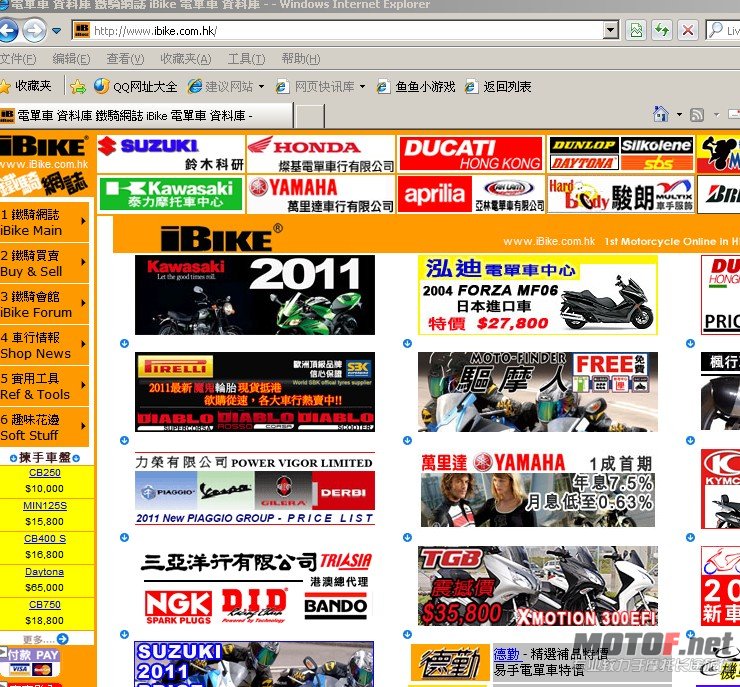
Task: Open the 鱼鱼小游戏 favorites link
Action: click(416, 87)
